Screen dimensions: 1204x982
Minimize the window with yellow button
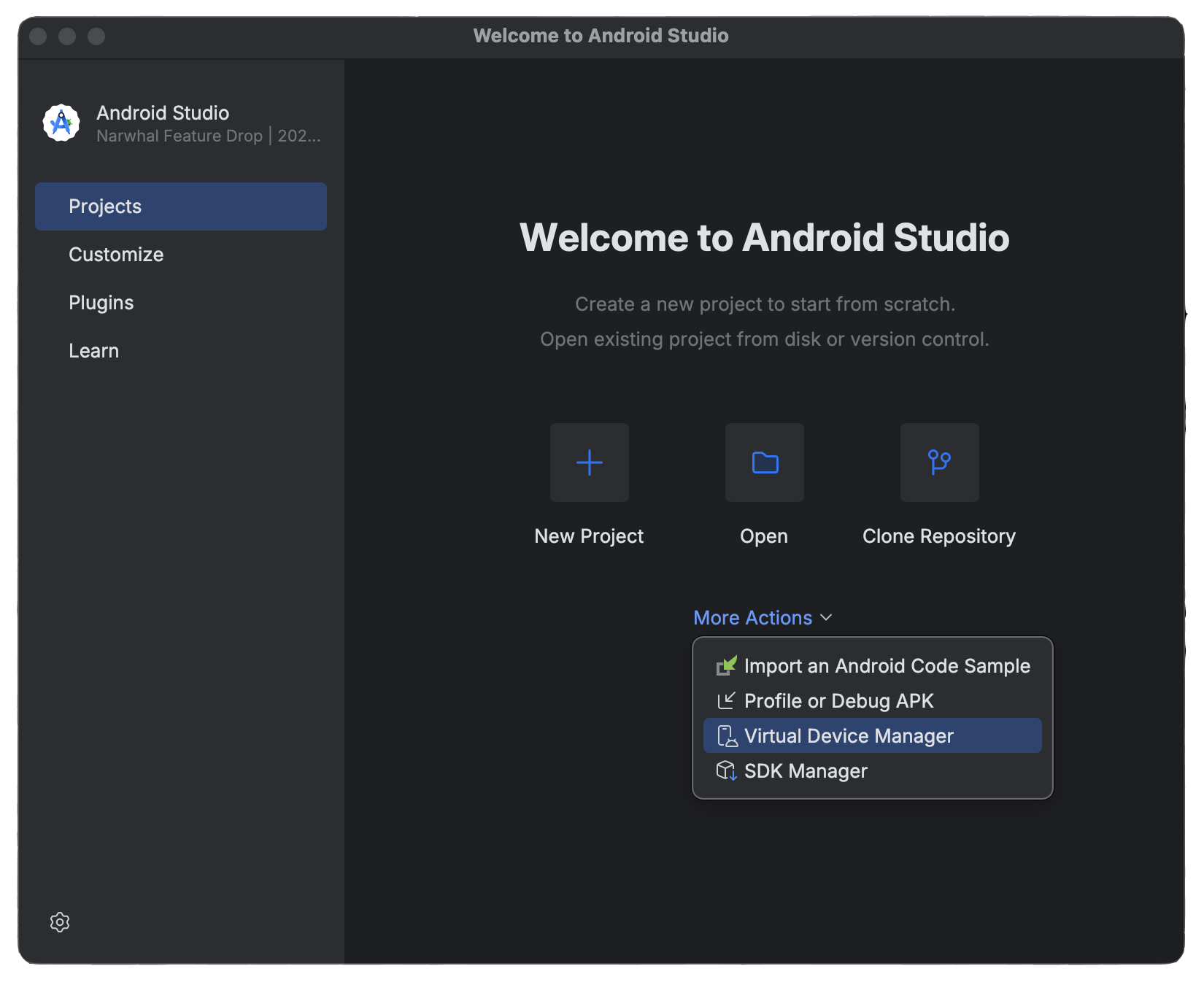point(67,36)
